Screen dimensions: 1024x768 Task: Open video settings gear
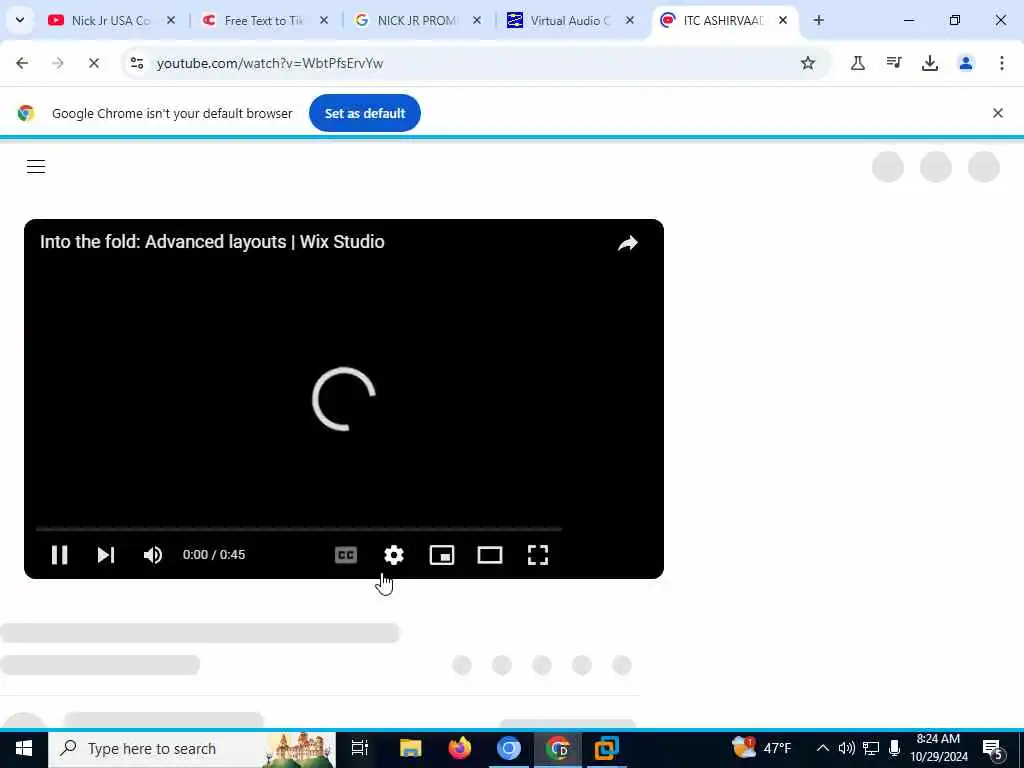tap(394, 555)
